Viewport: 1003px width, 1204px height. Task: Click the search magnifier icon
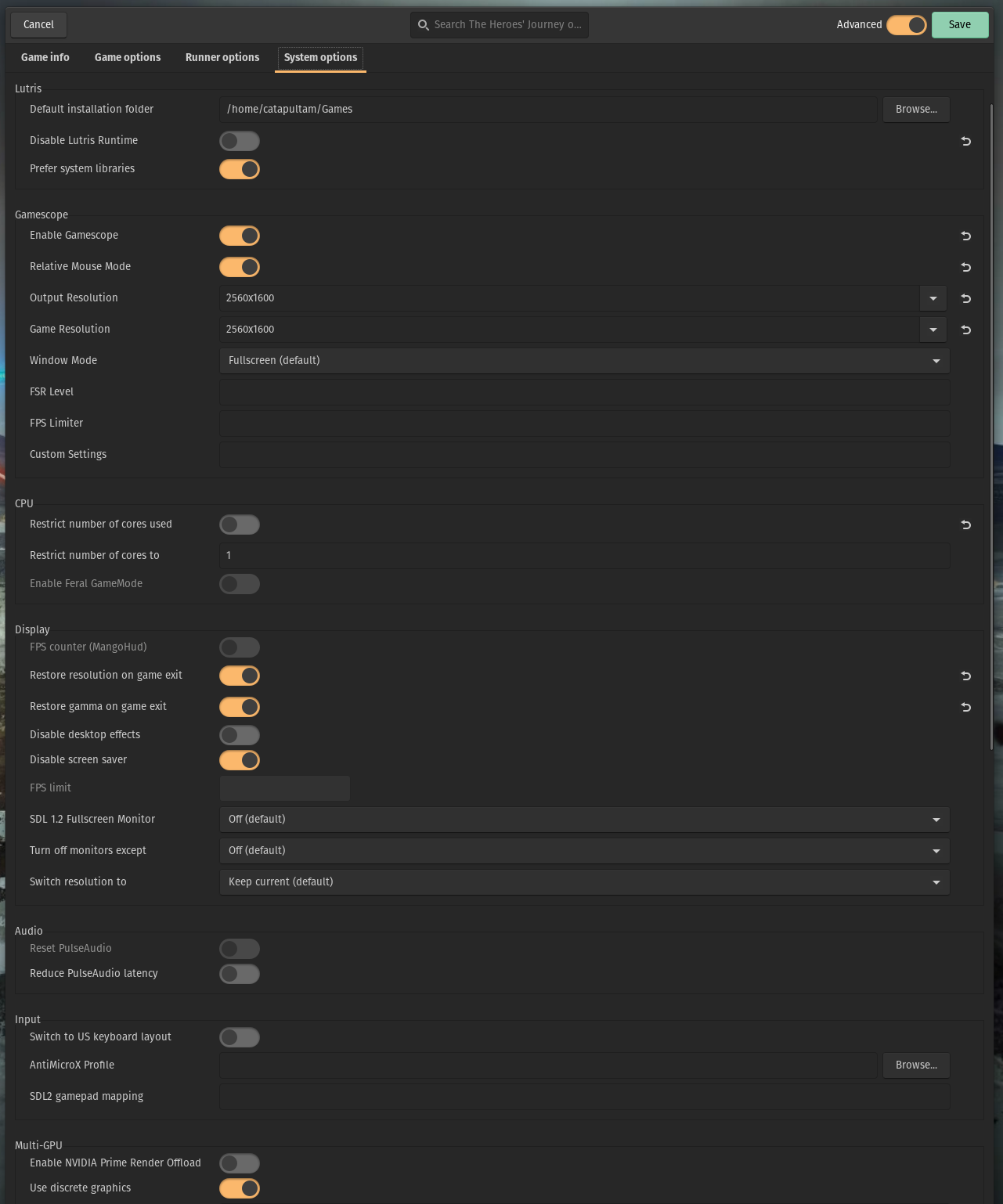pyautogui.click(x=423, y=25)
